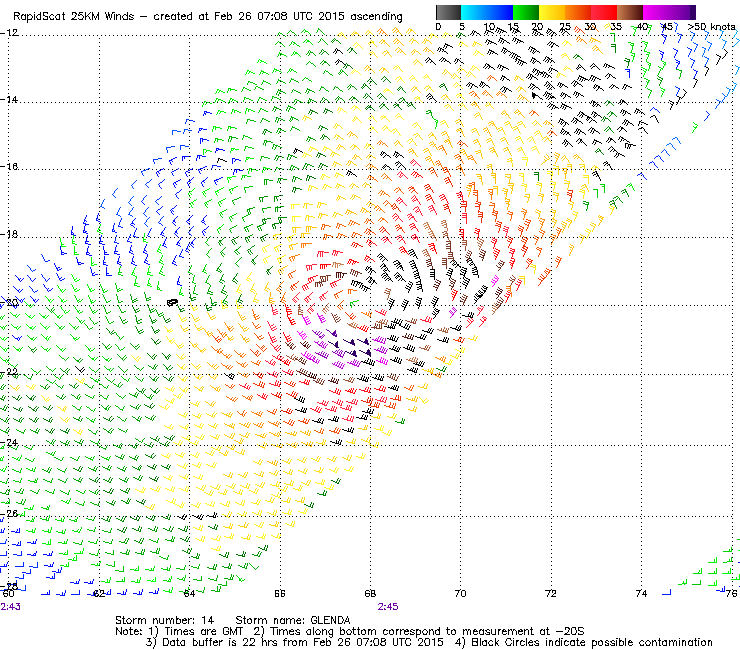Image resolution: width=740 pixels, height=650 pixels.
Task: Click the '-14' latitude axis label
Action: [9, 99]
